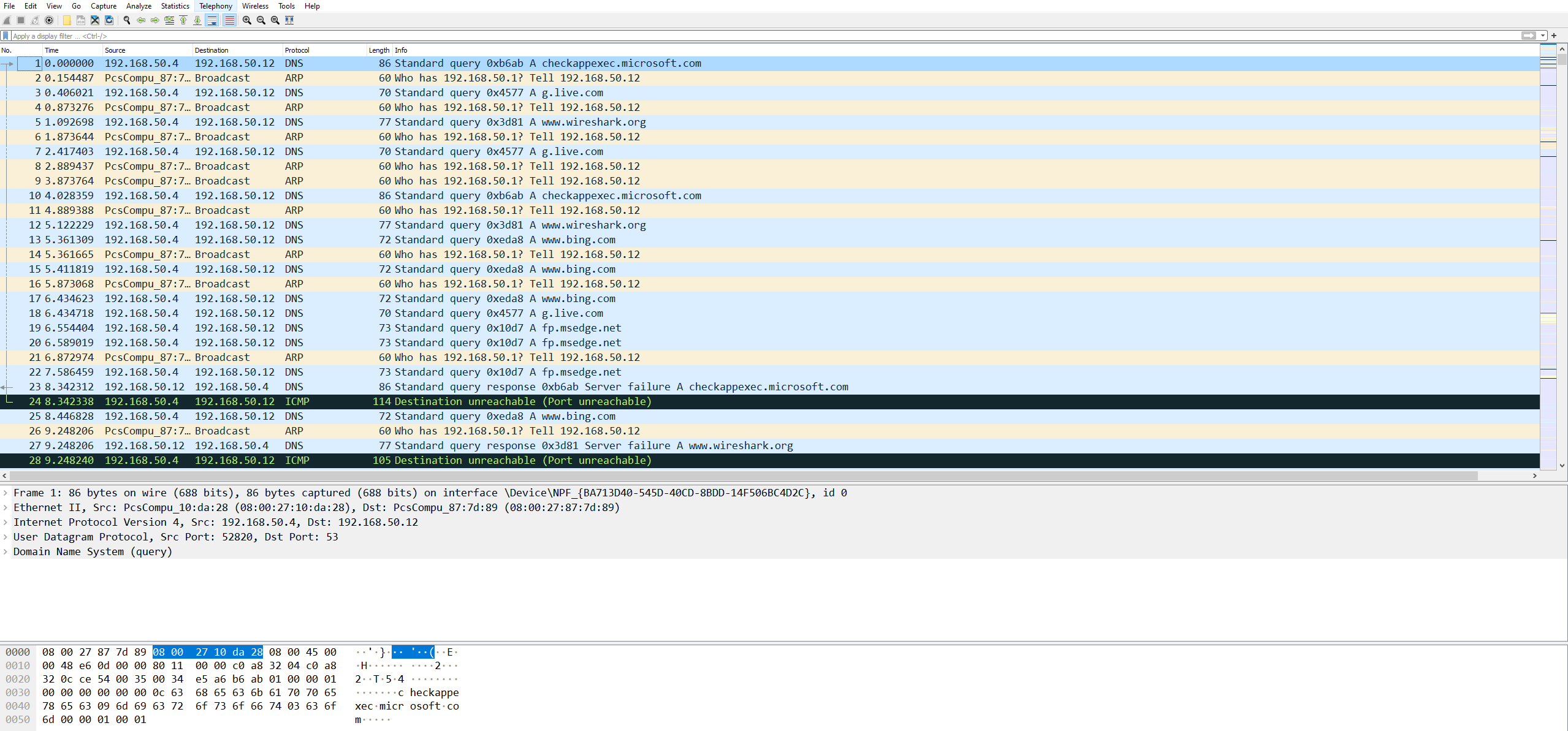Stop the running capture
Image resolution: width=1568 pixels, height=731 pixels.
point(20,20)
